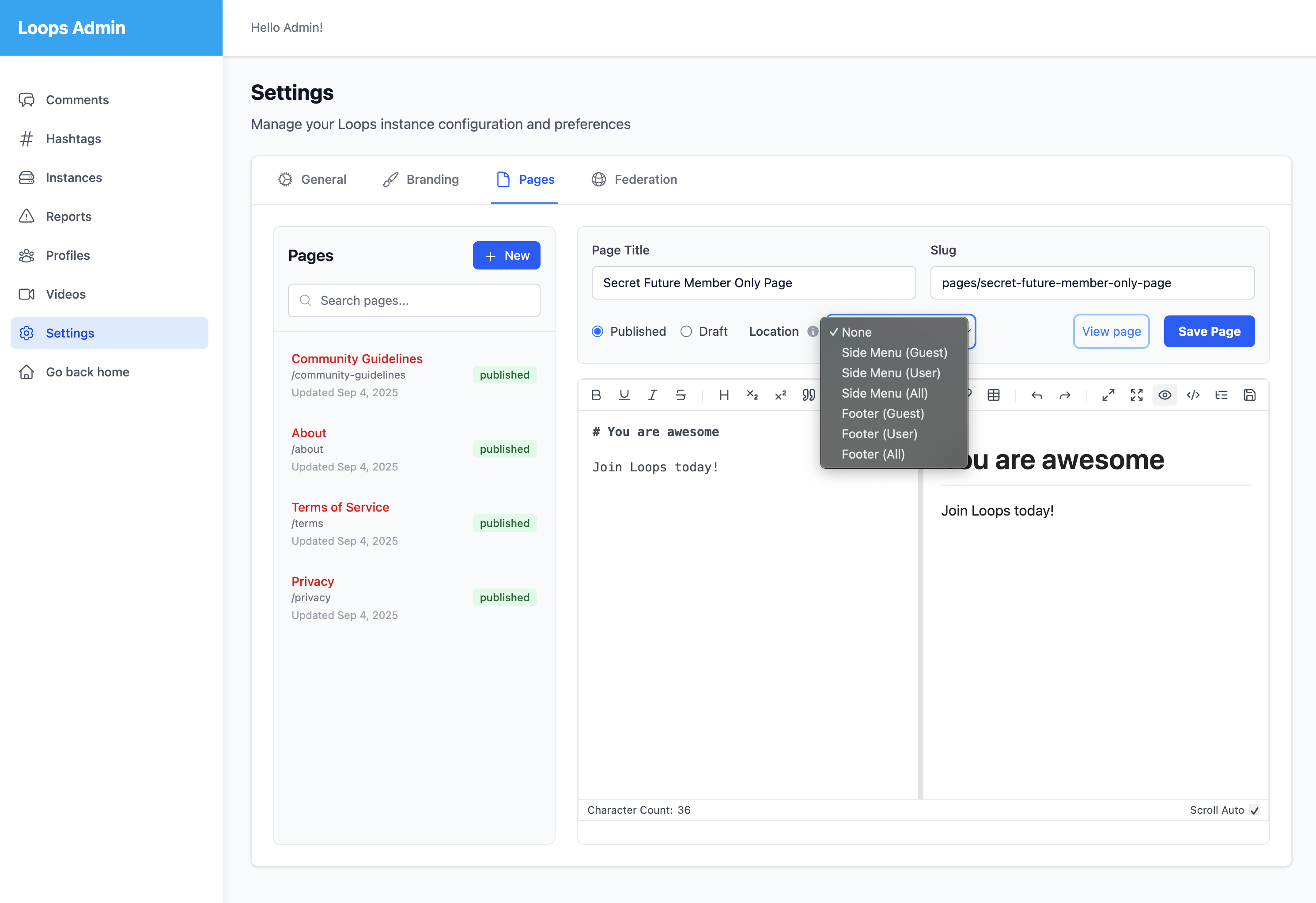
Task: Click the strikethrough icon
Action: 681,395
